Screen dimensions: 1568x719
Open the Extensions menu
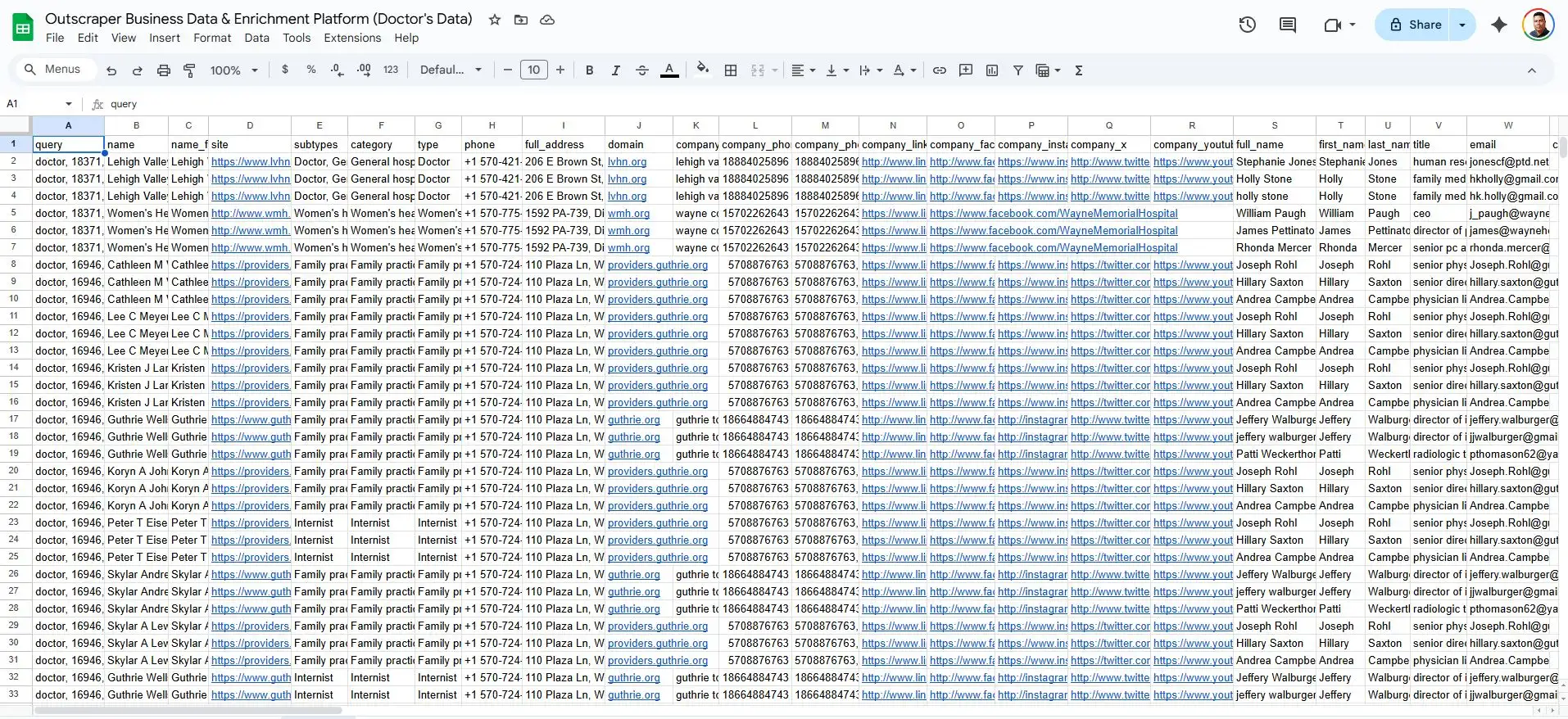(x=352, y=38)
